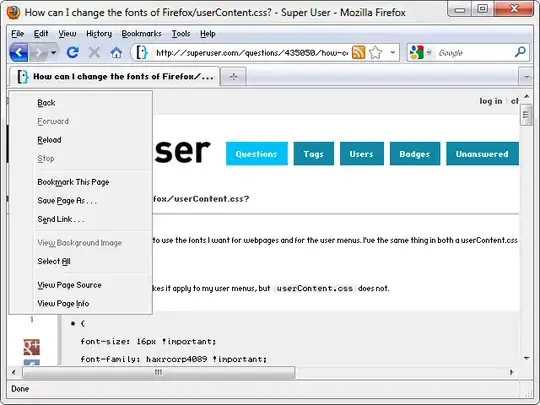Go to the Home page icon
Image resolution: width=540 pixels, height=405 pixels.
pos(116,53)
